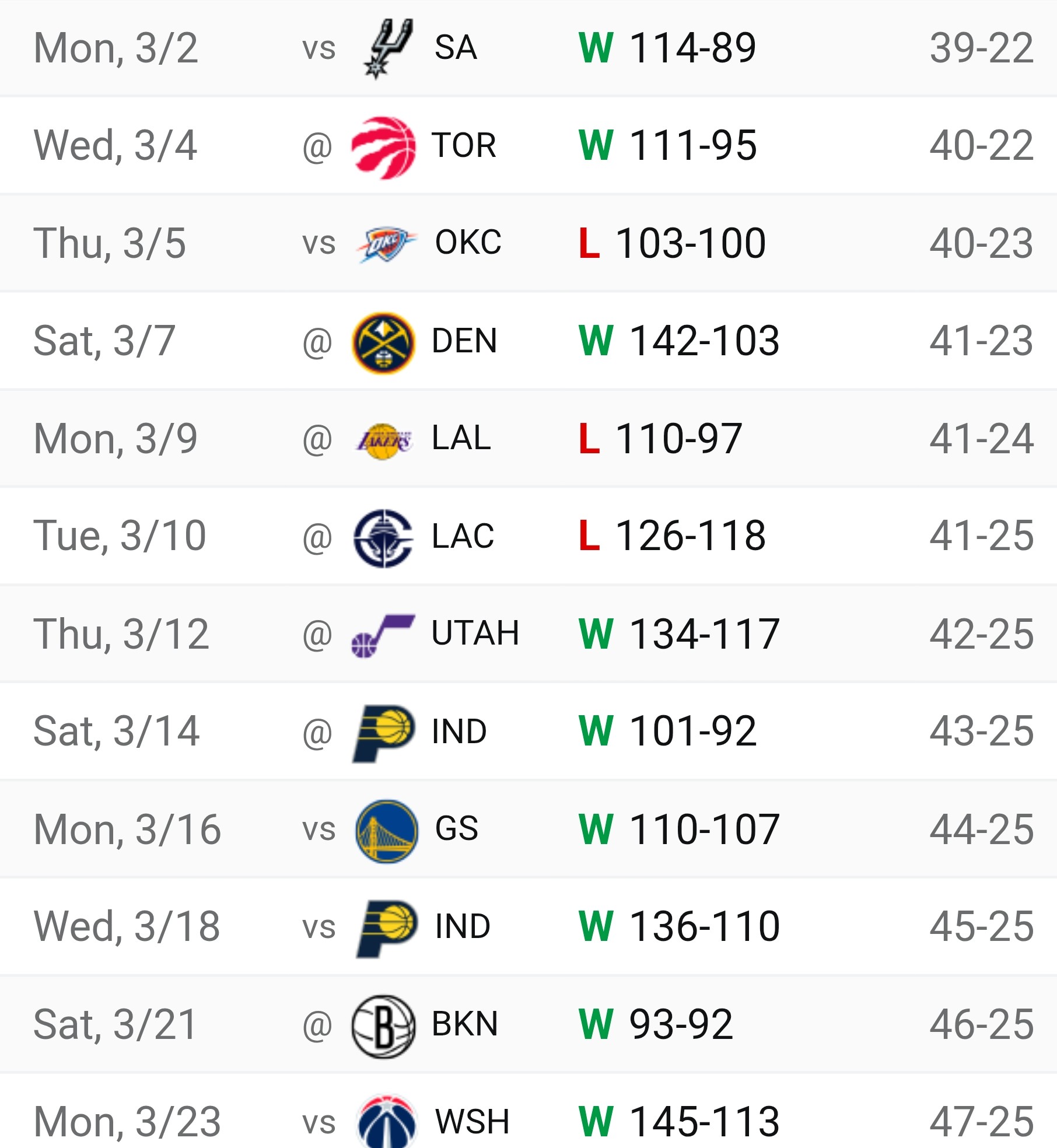Tap the Golden State Warriors logo

387,831
